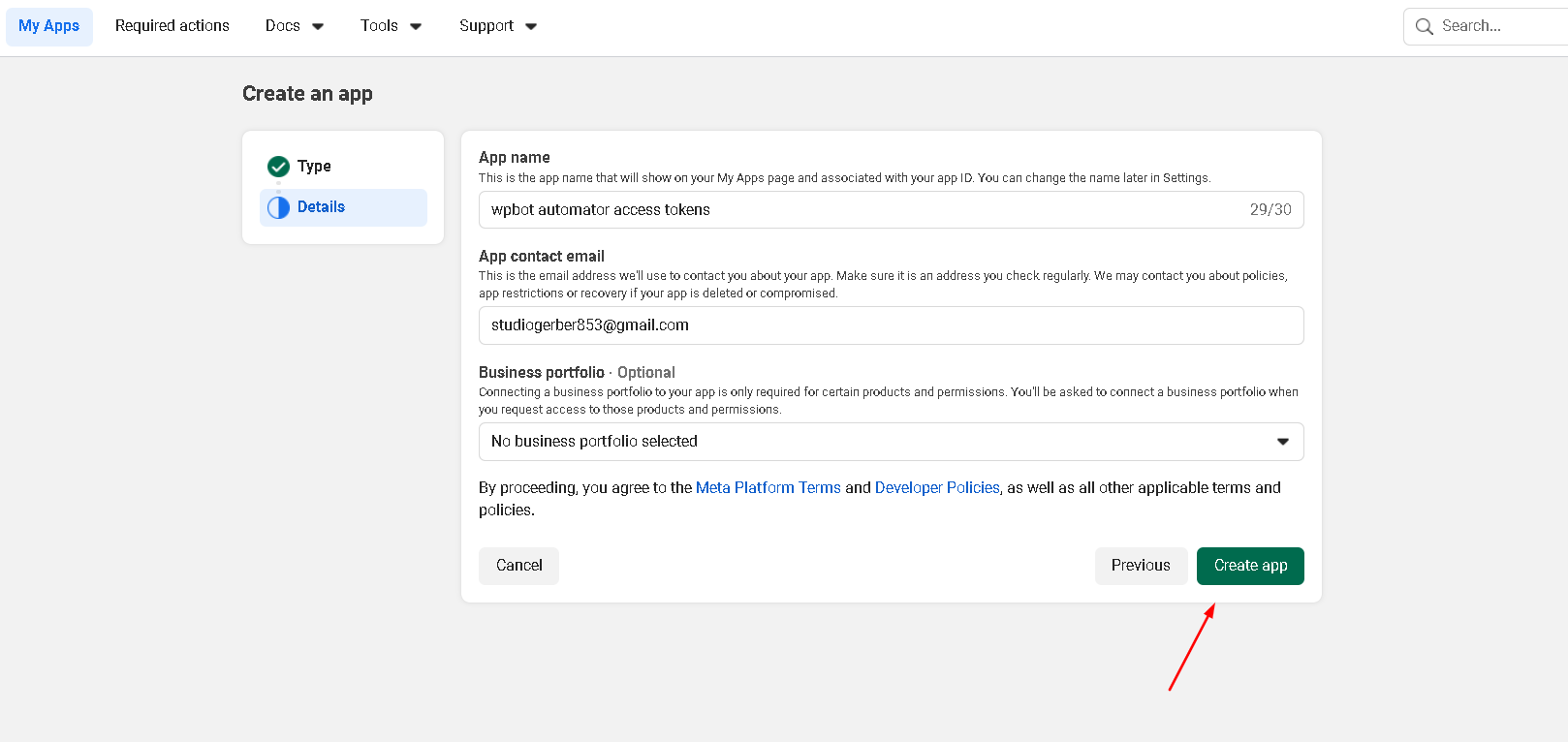Click into the App name field

pyautogui.click(x=862, y=210)
